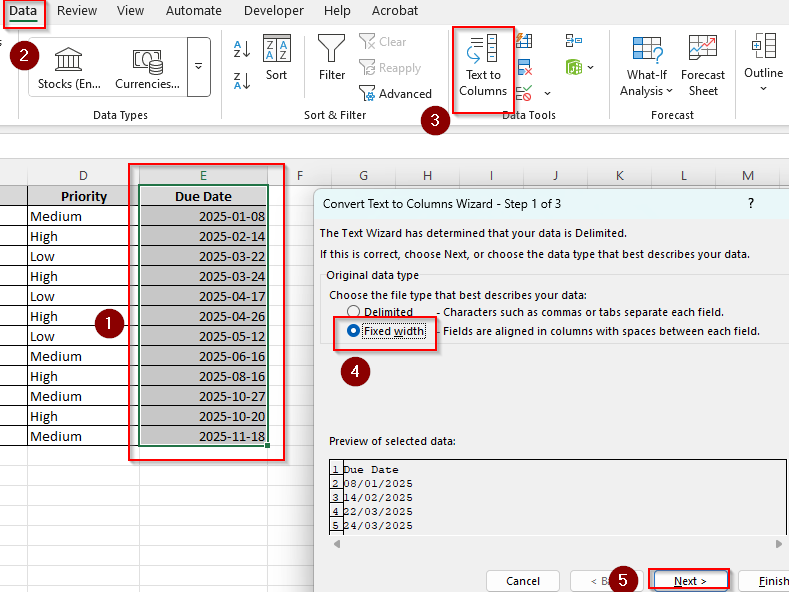The height and width of the screenshot is (592, 789).
Task: Click the Data Validation icon
Action: pos(524,93)
